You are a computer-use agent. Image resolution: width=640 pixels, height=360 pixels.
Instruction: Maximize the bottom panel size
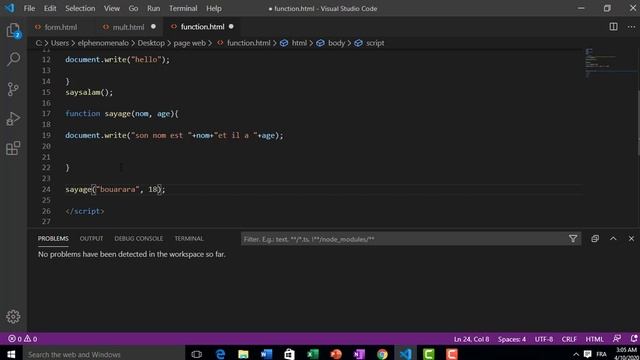point(613,239)
